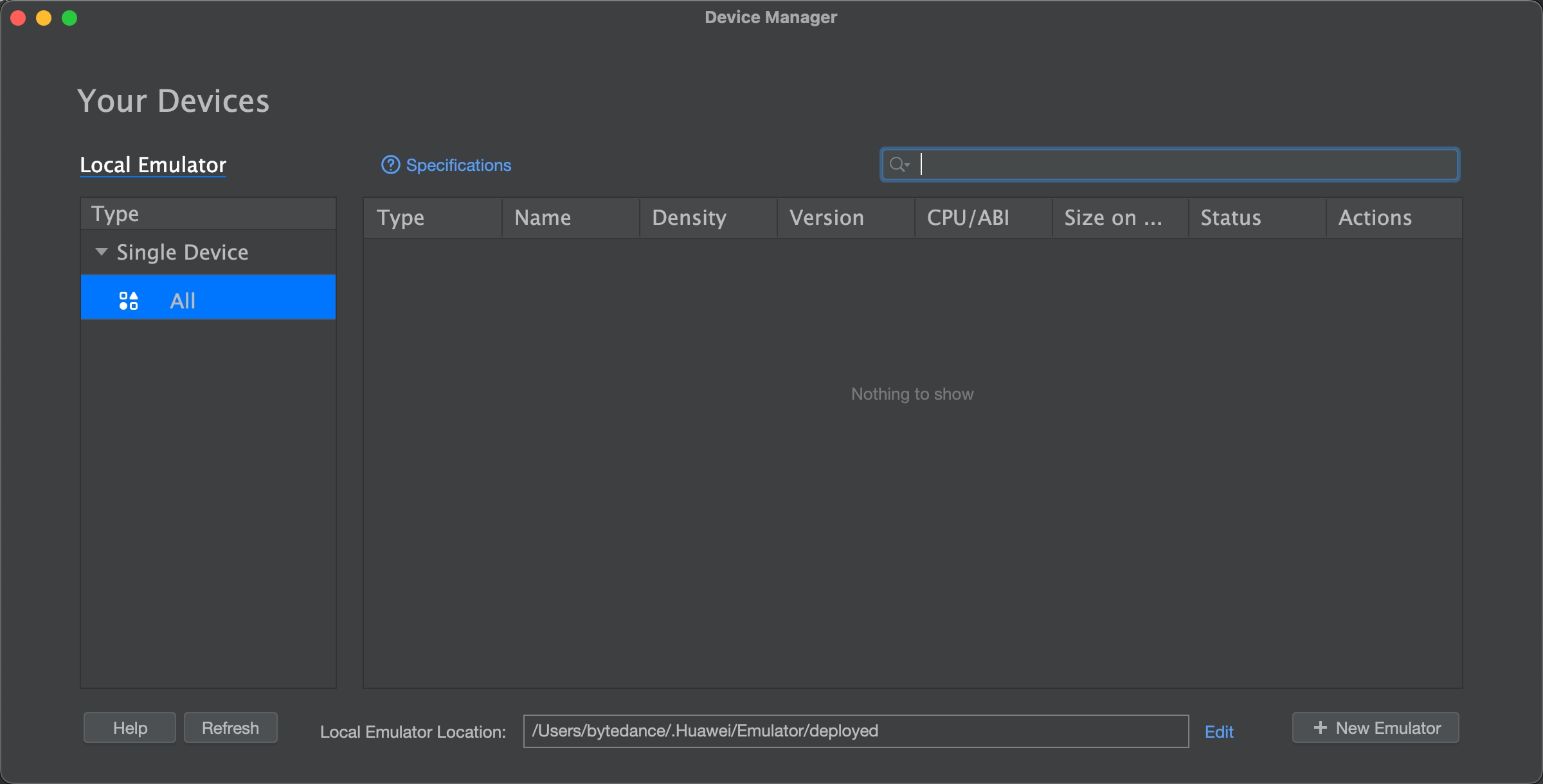Viewport: 1543px width, 784px height.
Task: Minimize the Device Manager window
Action: click(x=44, y=18)
